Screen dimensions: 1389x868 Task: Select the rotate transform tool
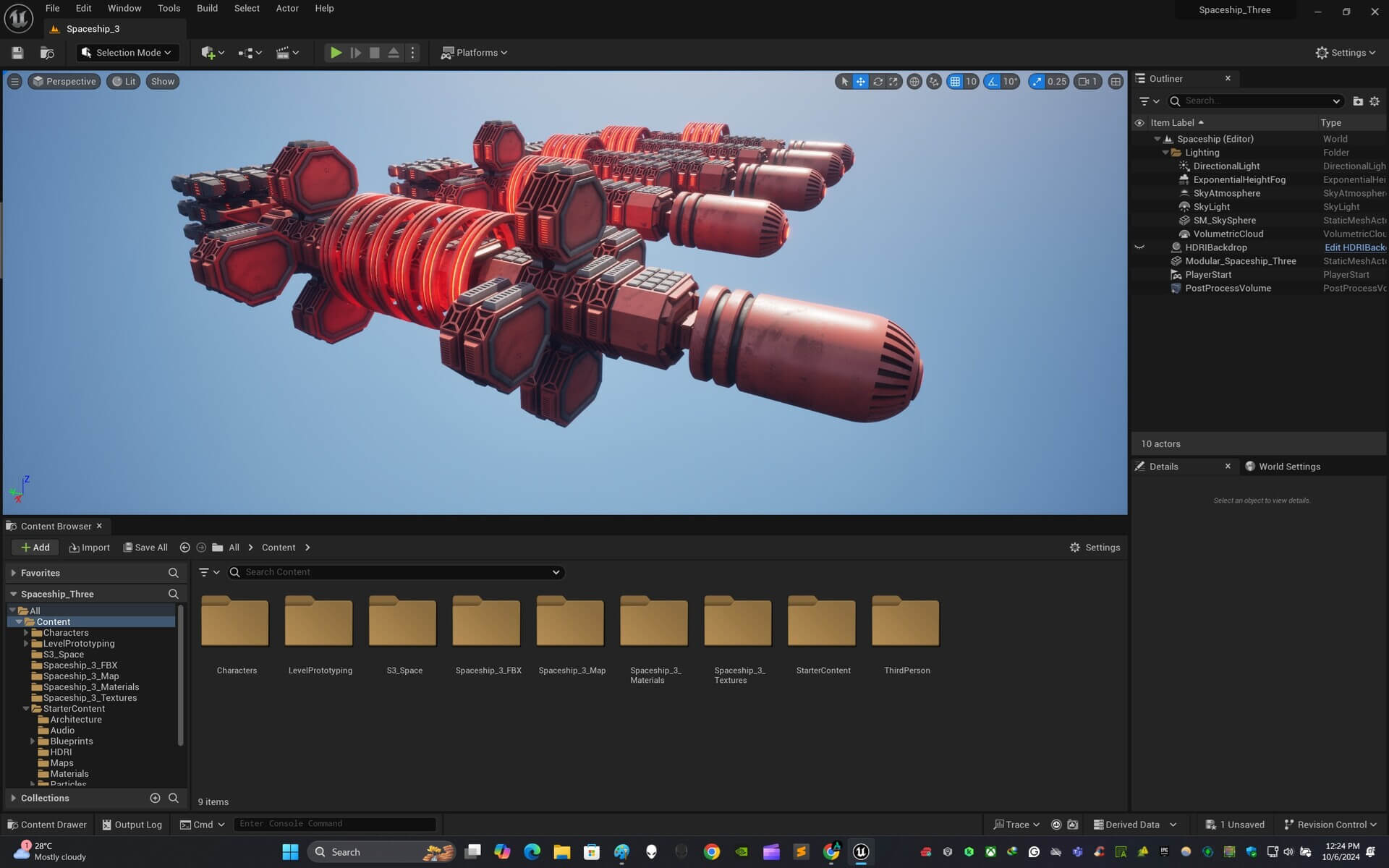[878, 82]
